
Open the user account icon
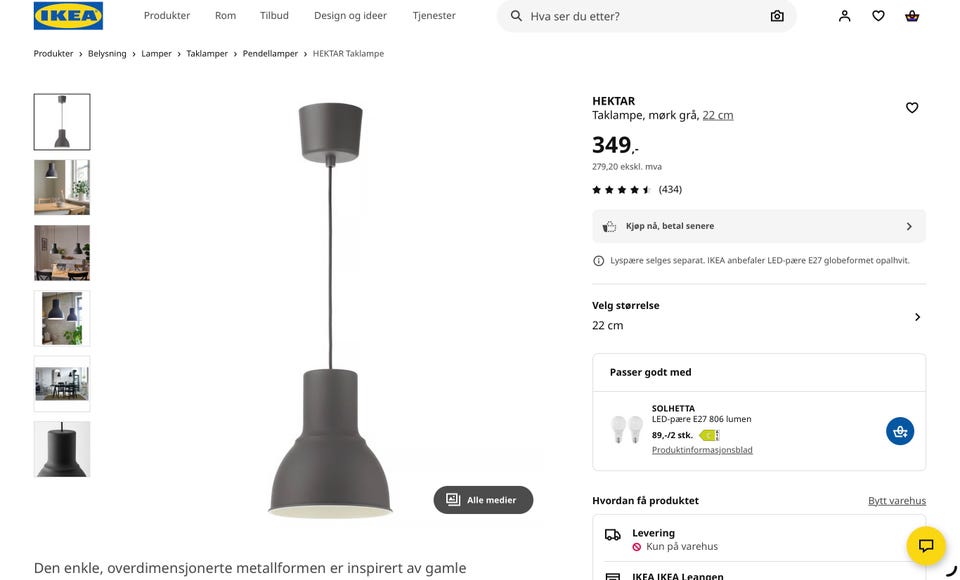845,16
